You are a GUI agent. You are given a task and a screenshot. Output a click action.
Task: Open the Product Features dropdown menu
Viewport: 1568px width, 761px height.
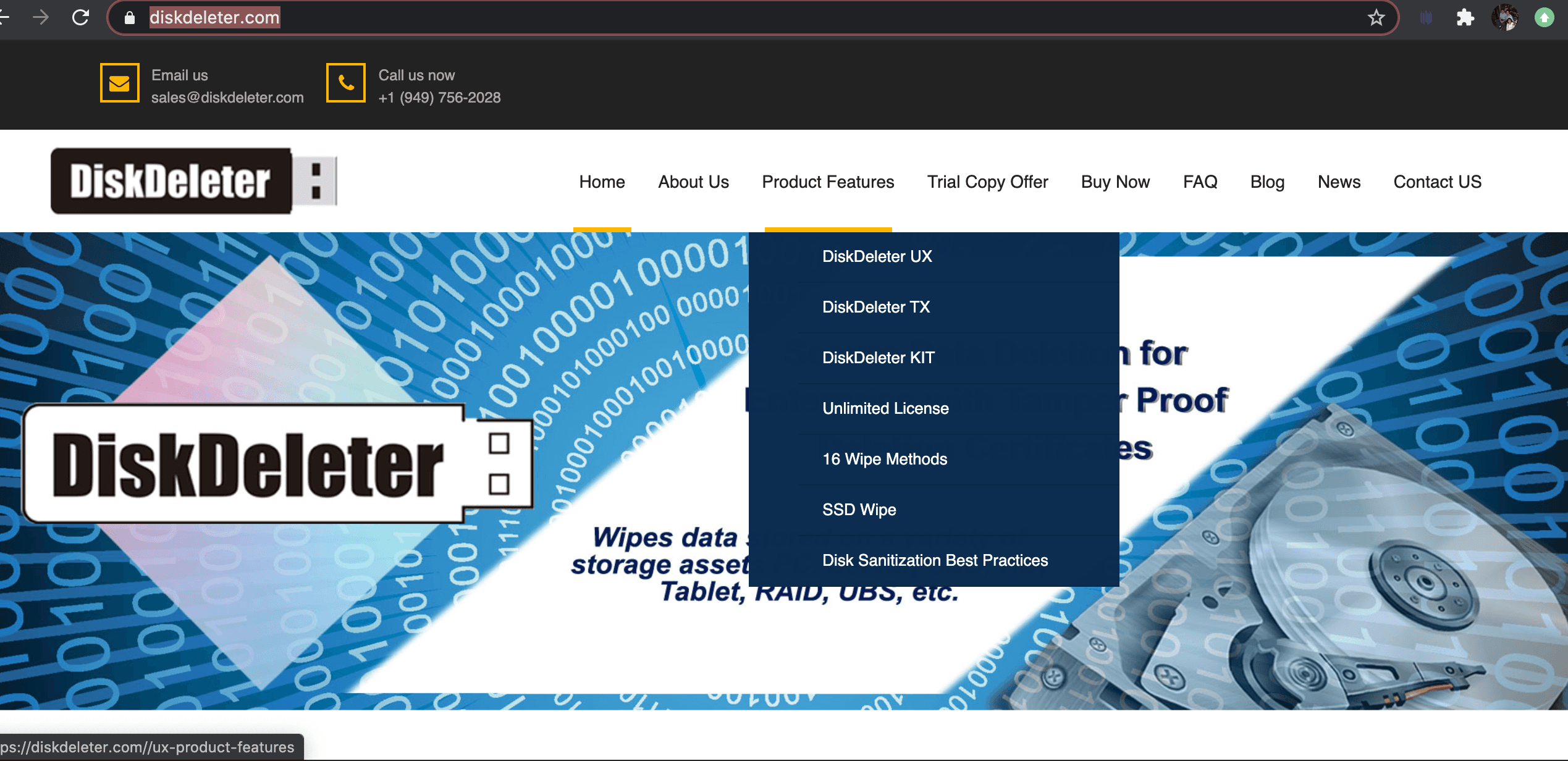pyautogui.click(x=828, y=182)
